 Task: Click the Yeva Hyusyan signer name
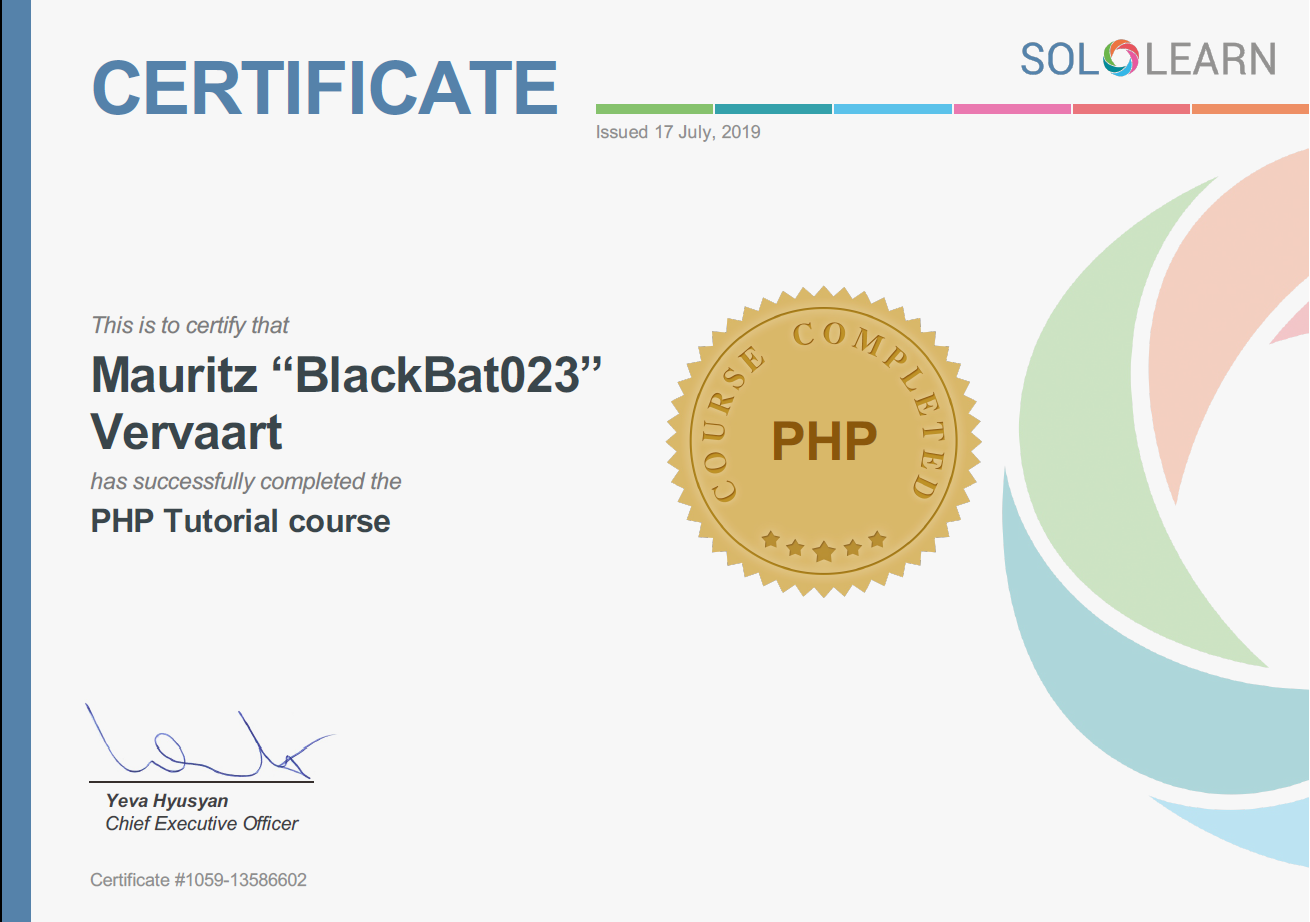167,801
